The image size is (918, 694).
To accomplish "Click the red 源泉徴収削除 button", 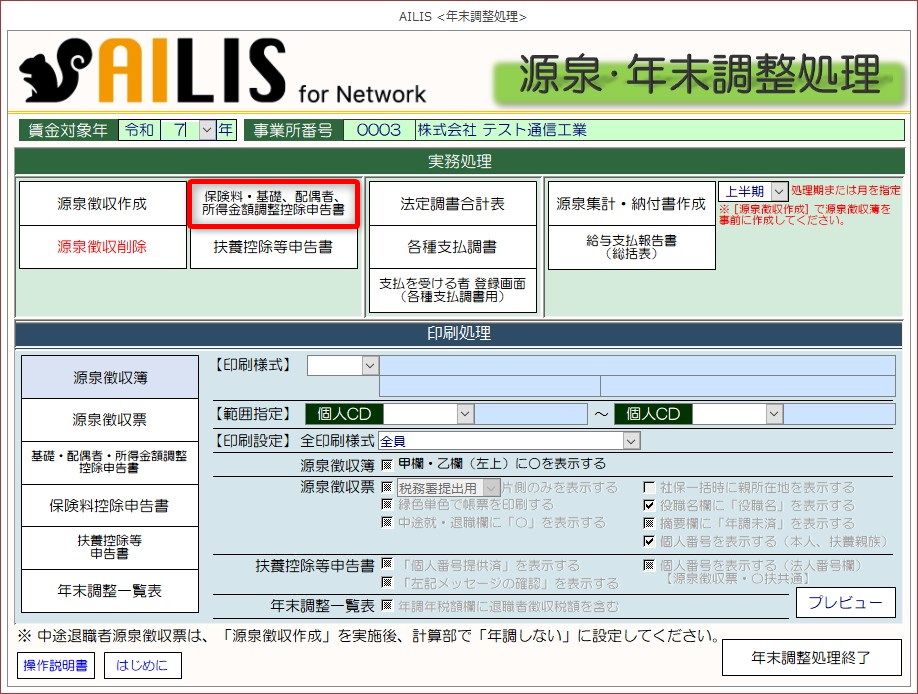I will click(101, 247).
